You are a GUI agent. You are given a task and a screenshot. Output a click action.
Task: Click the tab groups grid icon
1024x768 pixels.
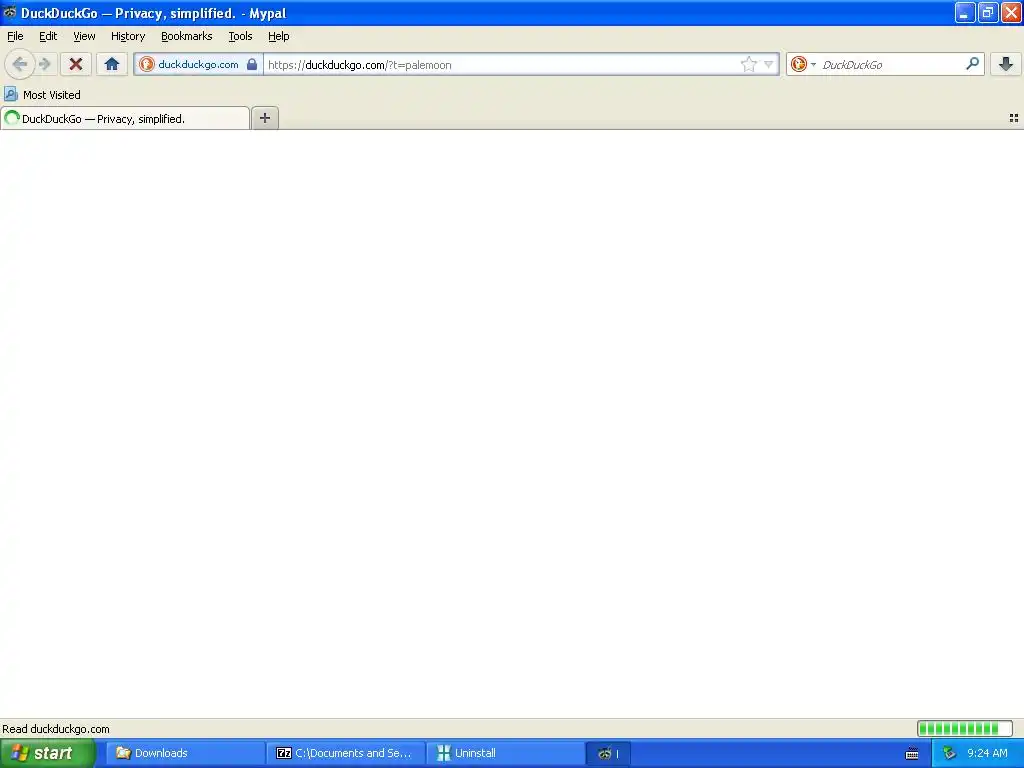pyautogui.click(x=1014, y=118)
